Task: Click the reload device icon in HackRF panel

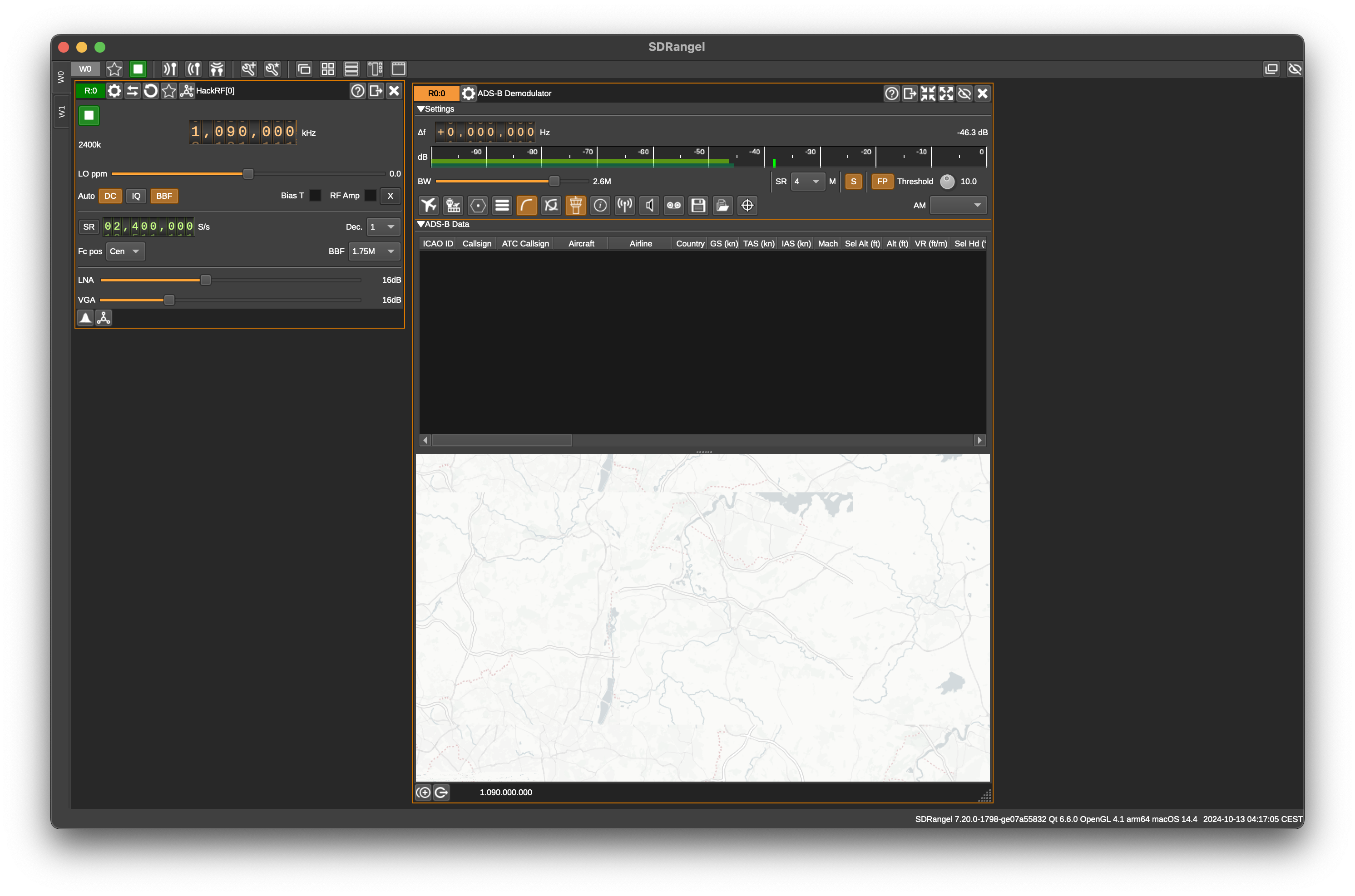Action: (x=150, y=91)
